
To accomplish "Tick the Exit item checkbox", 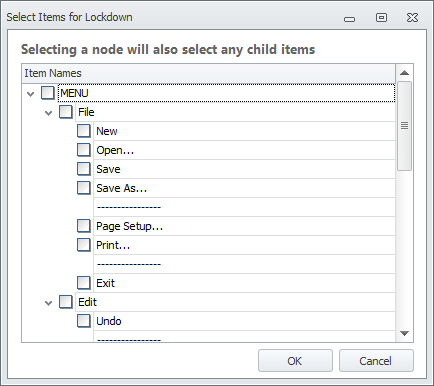I will point(84,283).
